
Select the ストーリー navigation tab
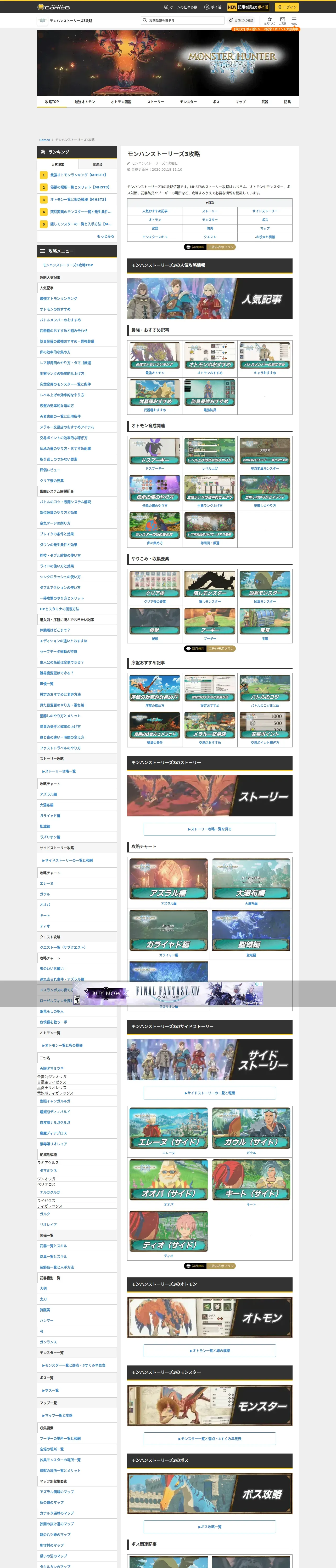coord(155,102)
